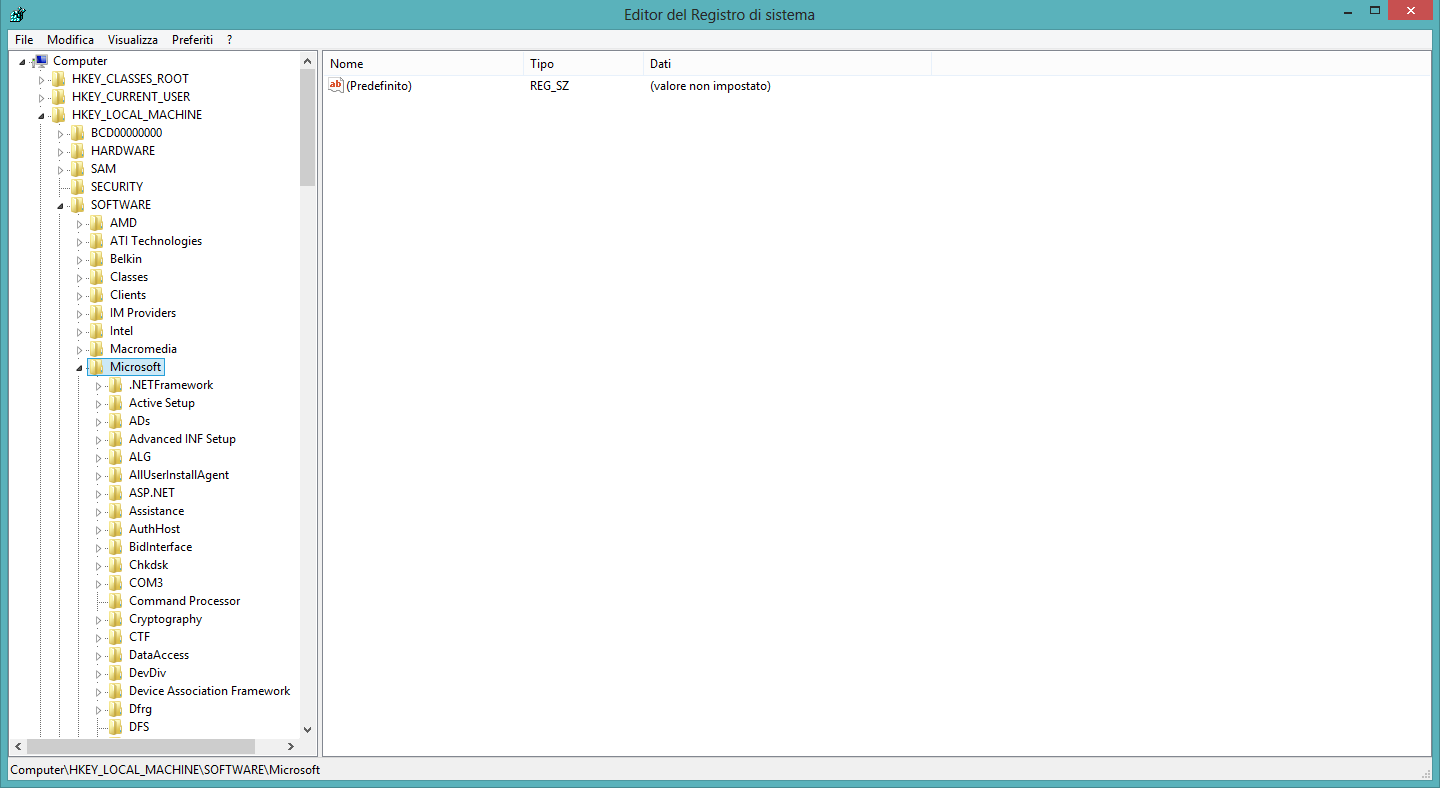Viewport: 1440px width, 788px height.
Task: Click the Belkin folder icon
Action: (x=97, y=259)
